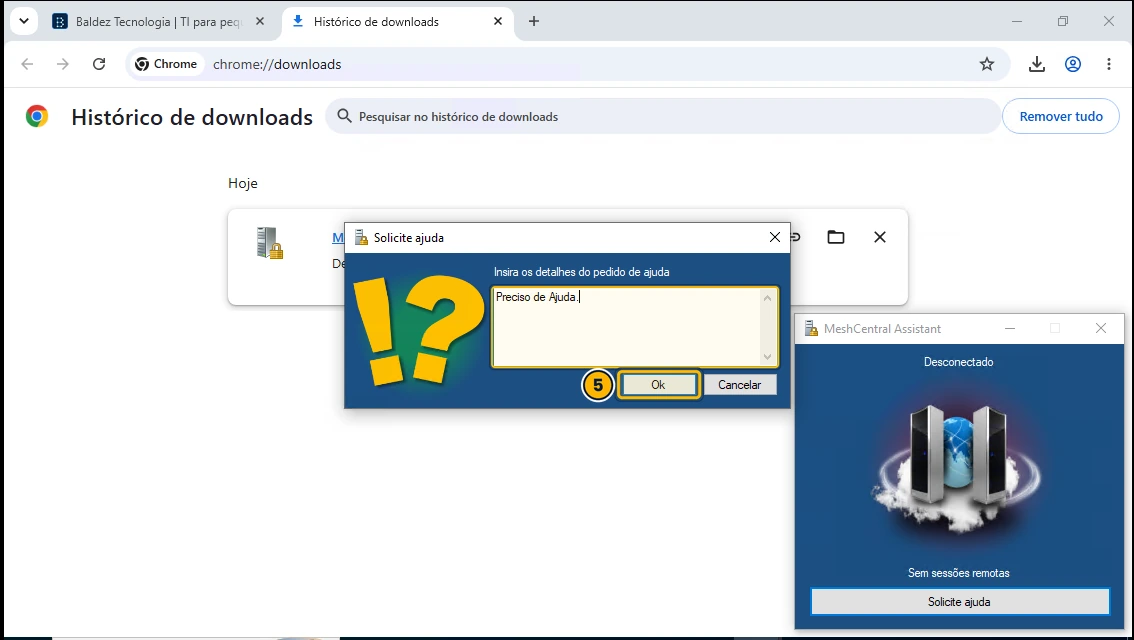Show downloaded file in folder
Viewport: 1134px width, 640px height.
(x=835, y=237)
